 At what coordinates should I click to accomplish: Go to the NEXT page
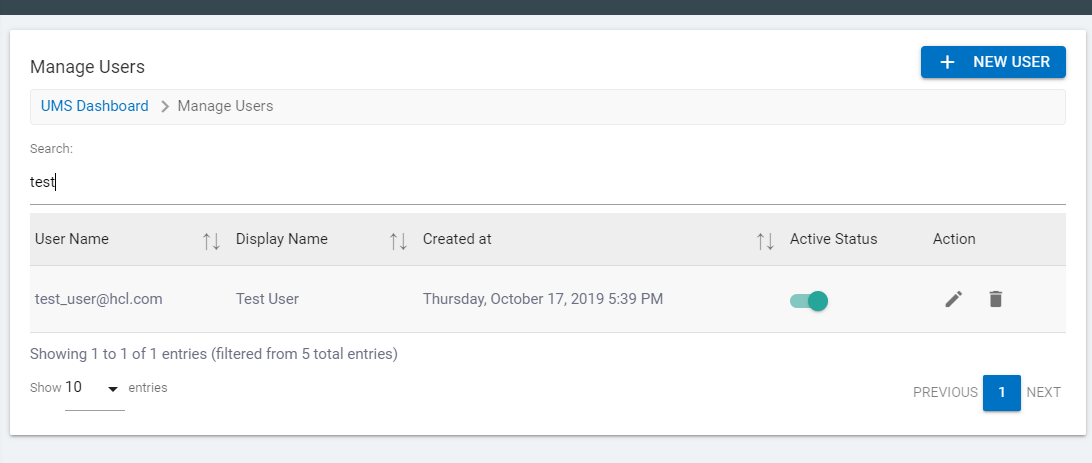(1043, 392)
